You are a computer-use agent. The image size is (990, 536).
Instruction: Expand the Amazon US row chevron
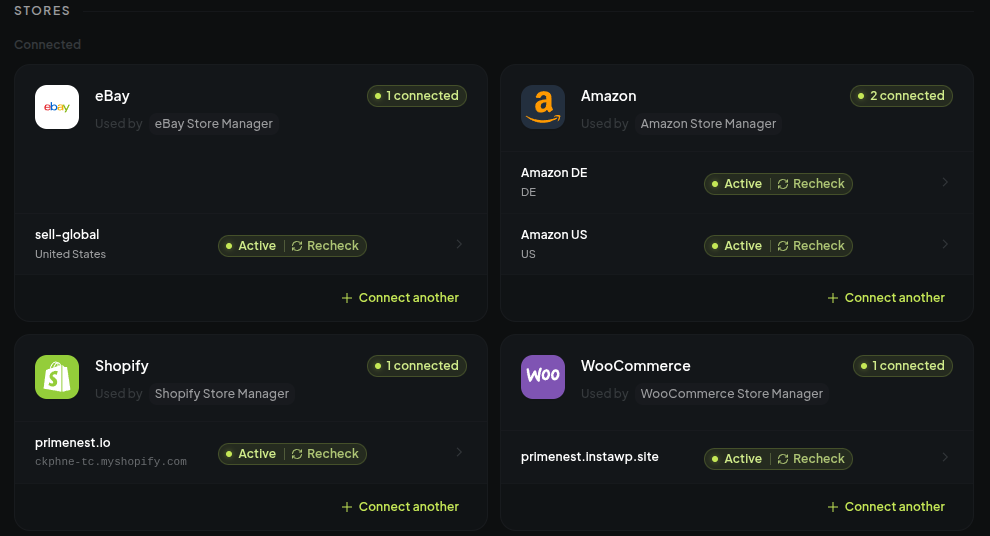pyautogui.click(x=945, y=244)
